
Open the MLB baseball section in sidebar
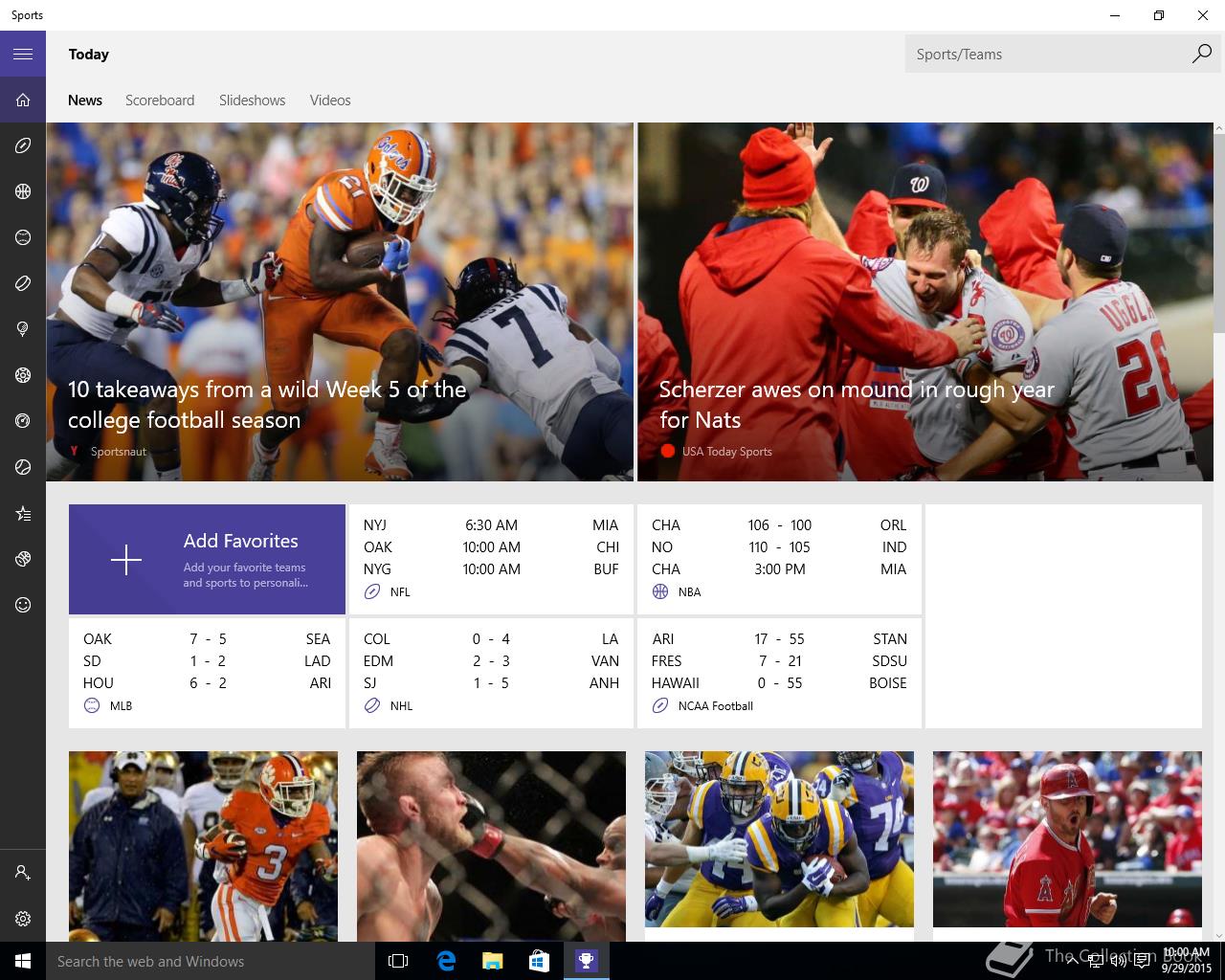23,237
